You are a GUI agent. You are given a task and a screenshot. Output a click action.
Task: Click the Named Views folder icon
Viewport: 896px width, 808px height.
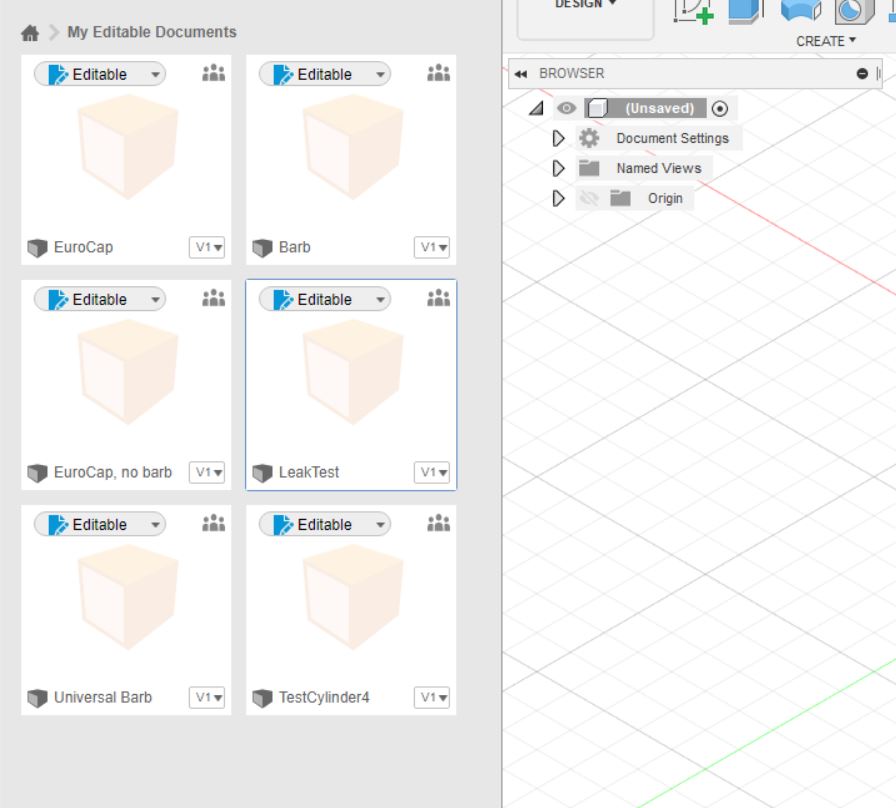(589, 168)
